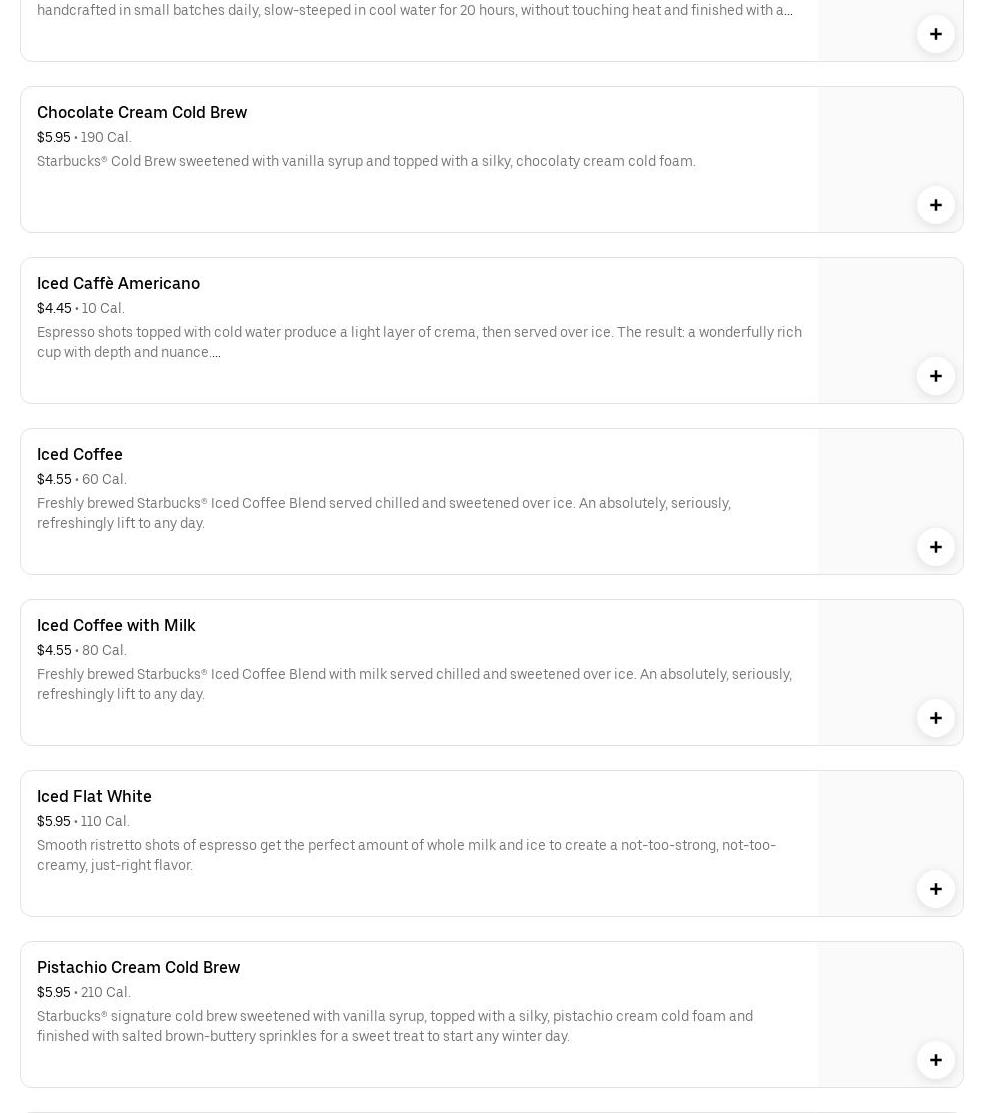Click the Pistachio Cream Cold Brew description text
The width and height of the screenshot is (984, 1113).
(x=395, y=1026)
